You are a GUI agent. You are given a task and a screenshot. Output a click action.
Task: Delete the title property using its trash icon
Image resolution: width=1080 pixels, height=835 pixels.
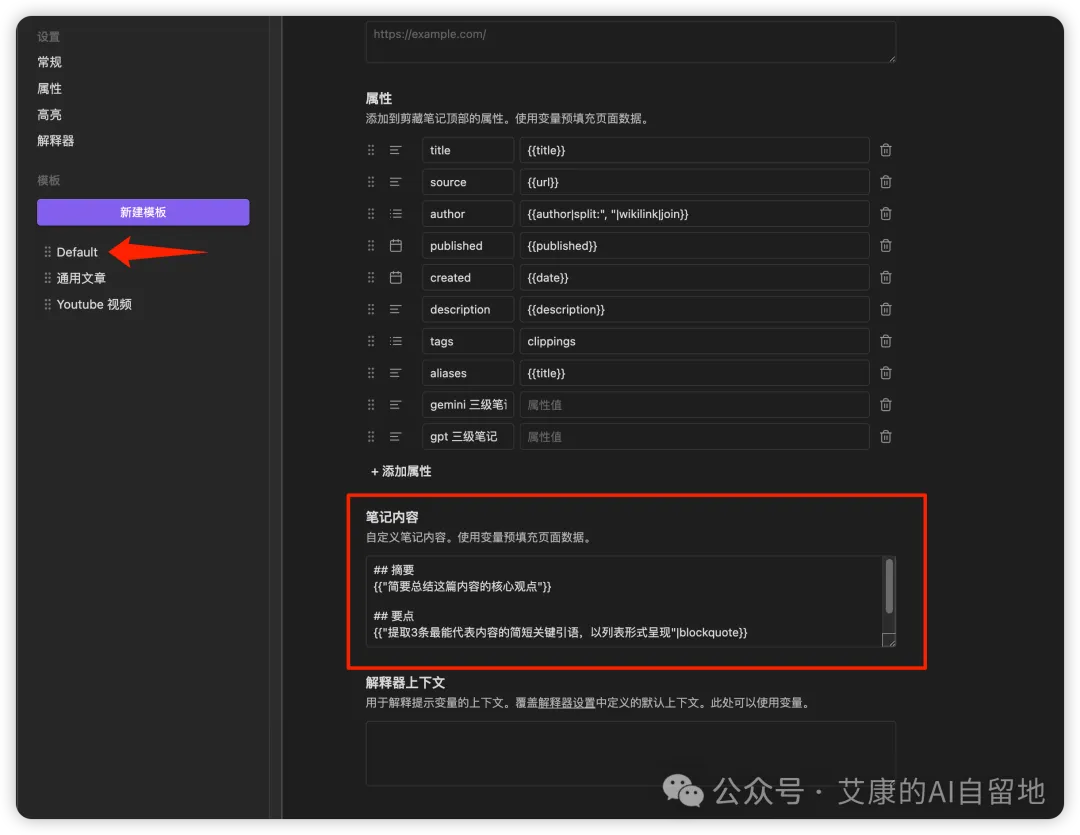tap(885, 149)
